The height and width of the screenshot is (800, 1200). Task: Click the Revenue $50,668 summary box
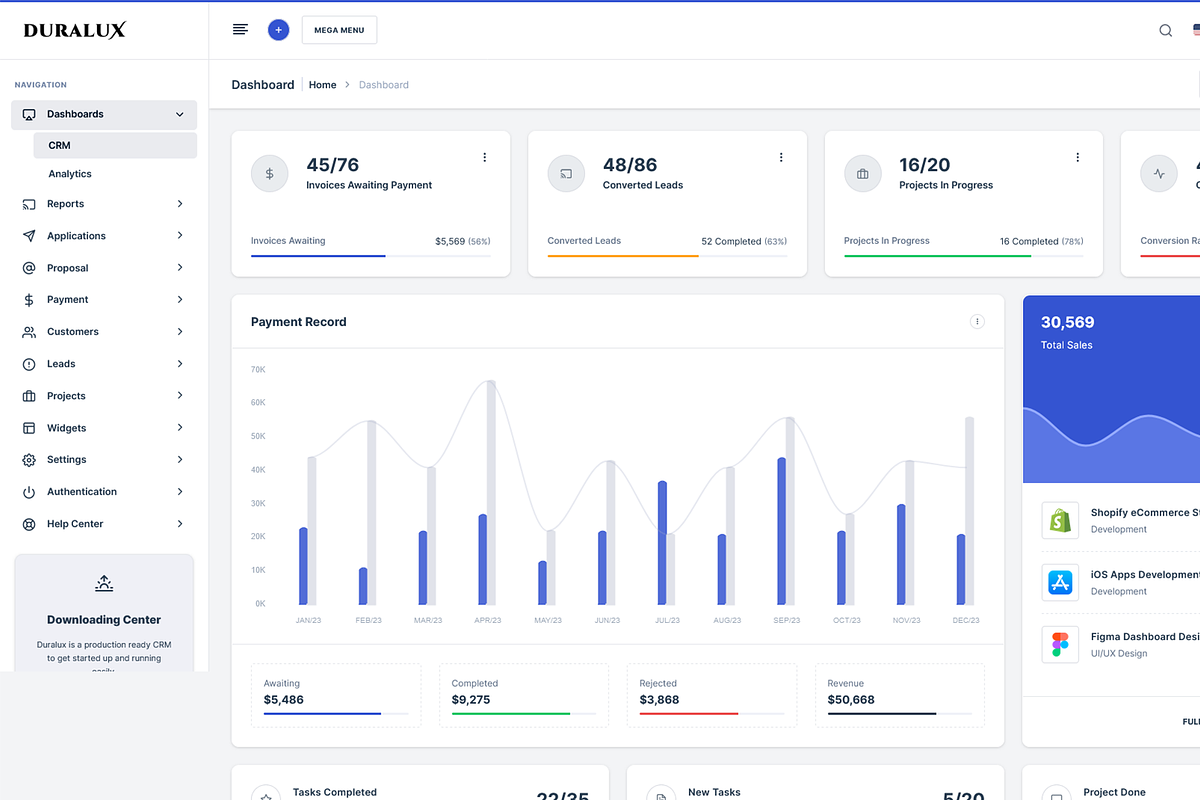click(x=900, y=695)
